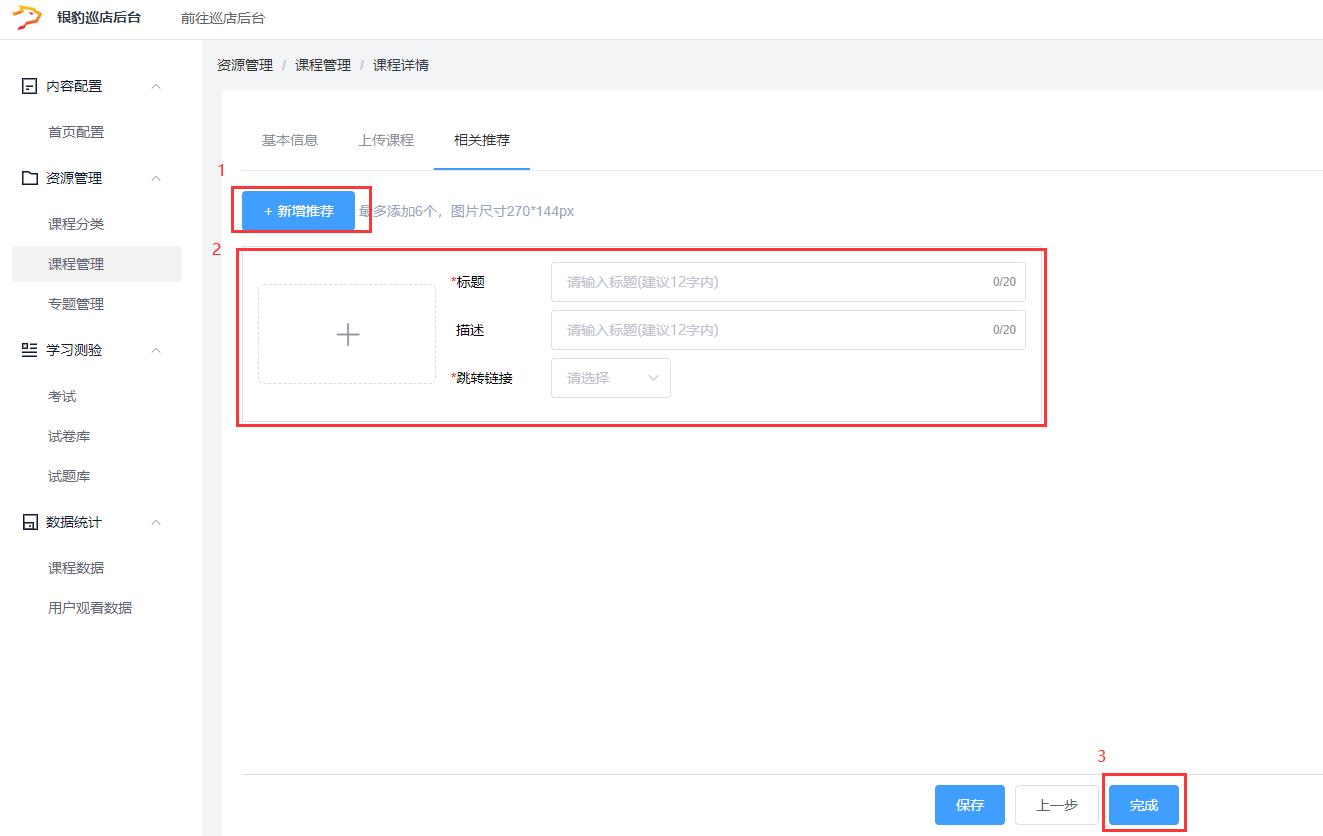Click the 内容配置 sidebar icon
The image size is (1323, 836).
click(x=30, y=87)
